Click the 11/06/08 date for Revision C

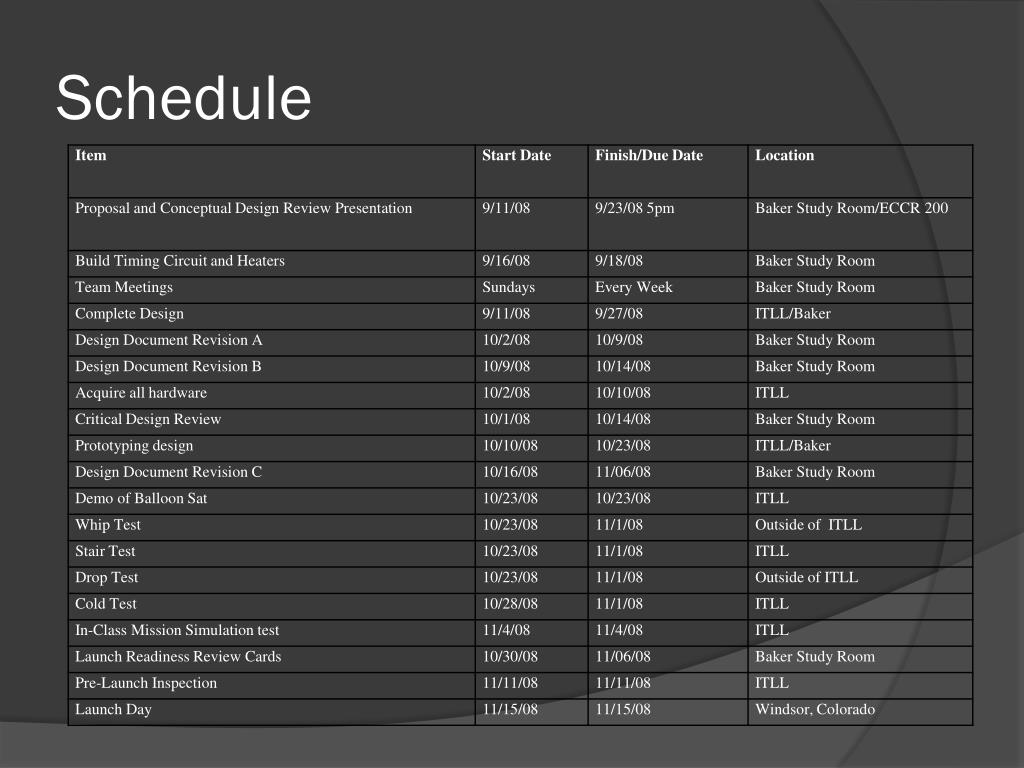coord(622,472)
